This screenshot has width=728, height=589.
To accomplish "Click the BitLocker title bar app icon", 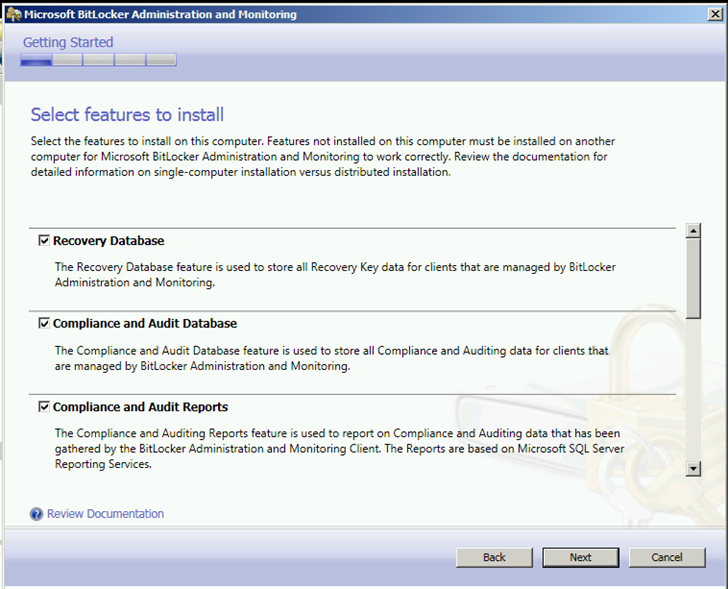I will pyautogui.click(x=13, y=14).
